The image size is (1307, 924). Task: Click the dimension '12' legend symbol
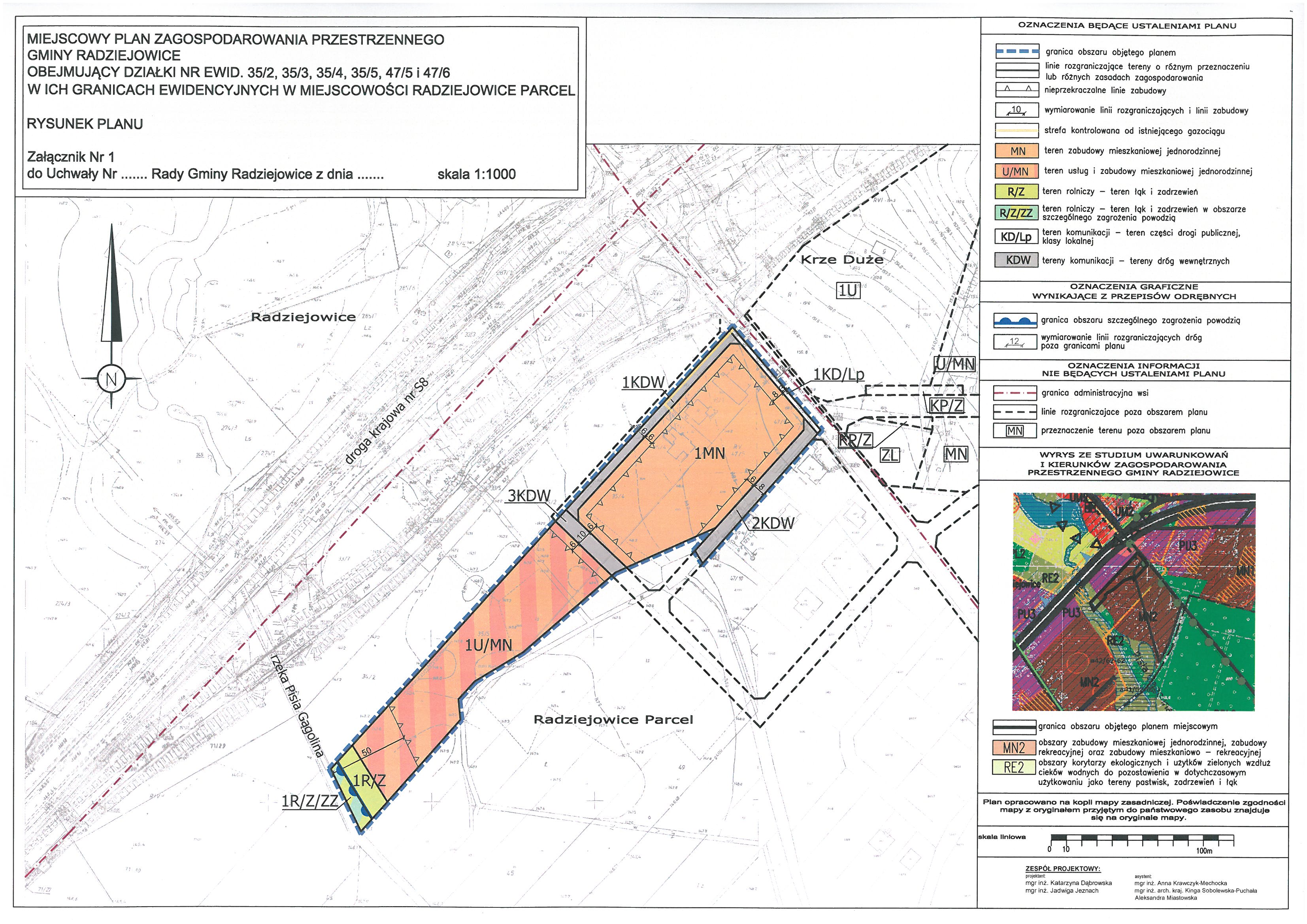coord(1015,341)
